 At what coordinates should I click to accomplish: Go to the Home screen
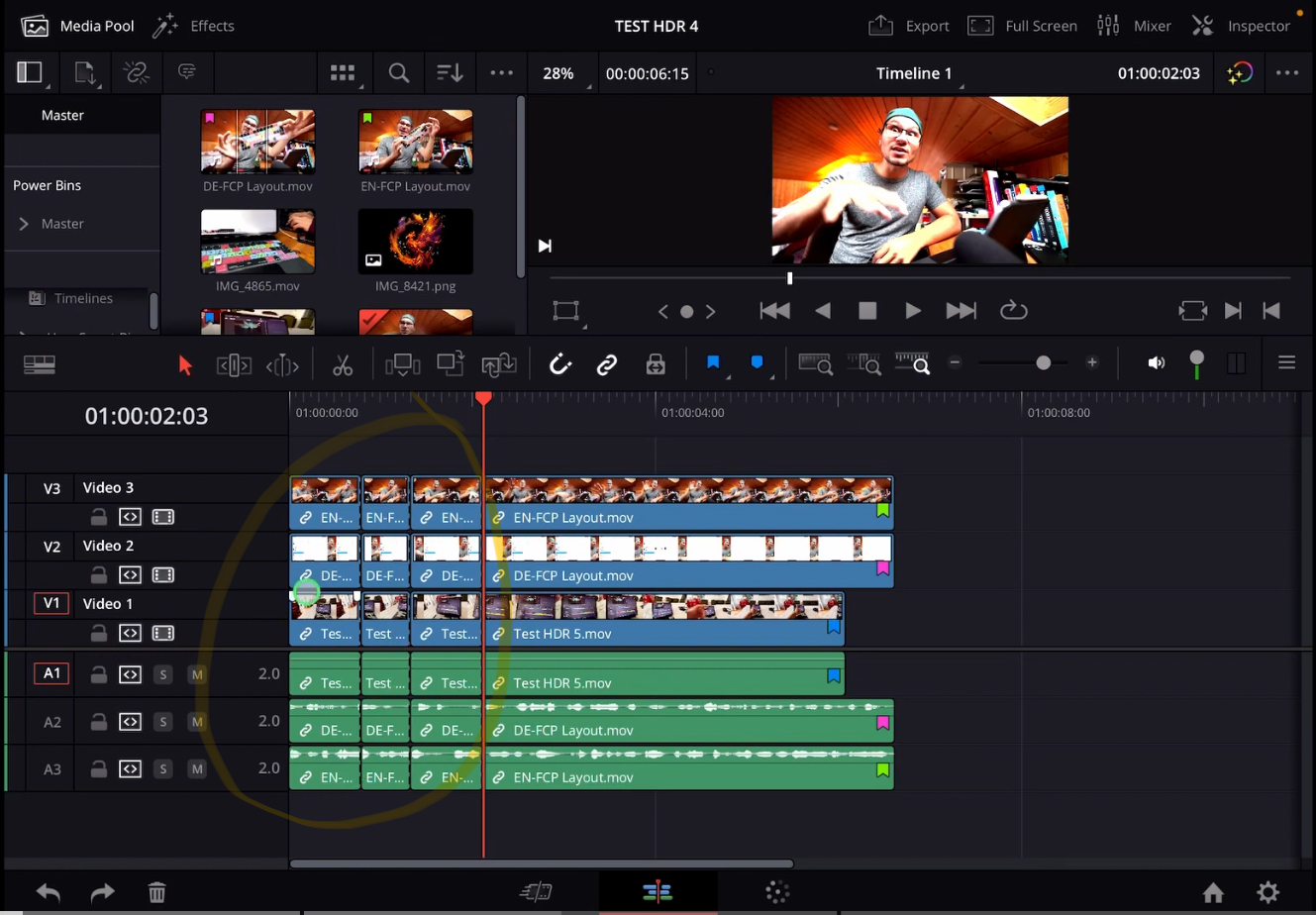(1213, 893)
